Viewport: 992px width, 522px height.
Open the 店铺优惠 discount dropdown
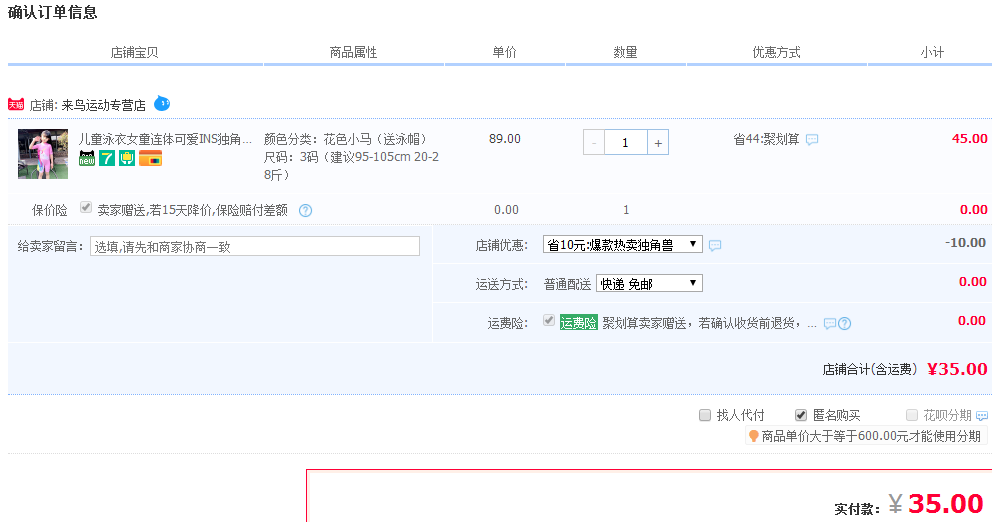pos(623,244)
